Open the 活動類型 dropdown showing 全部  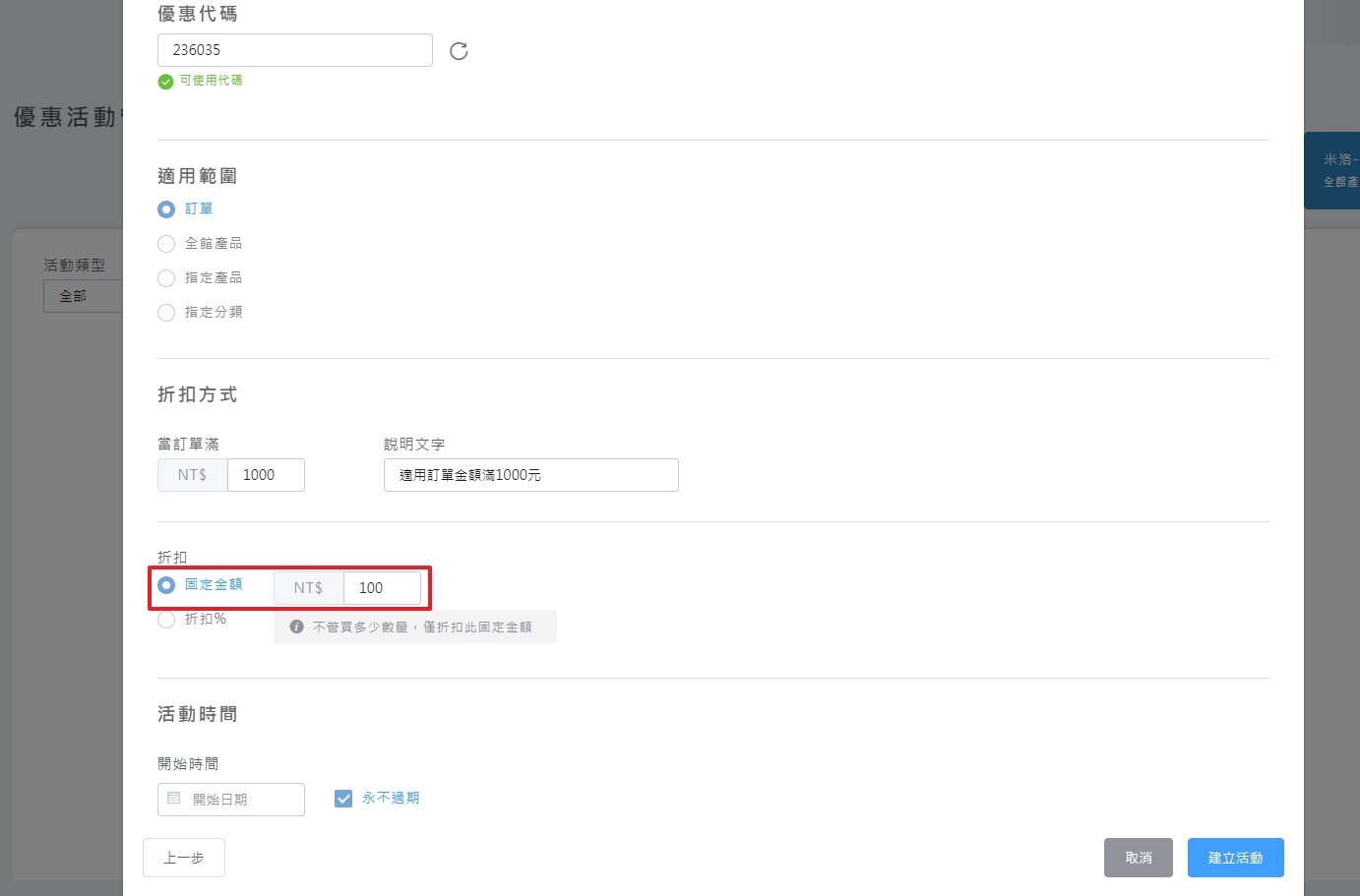pyautogui.click(x=83, y=296)
